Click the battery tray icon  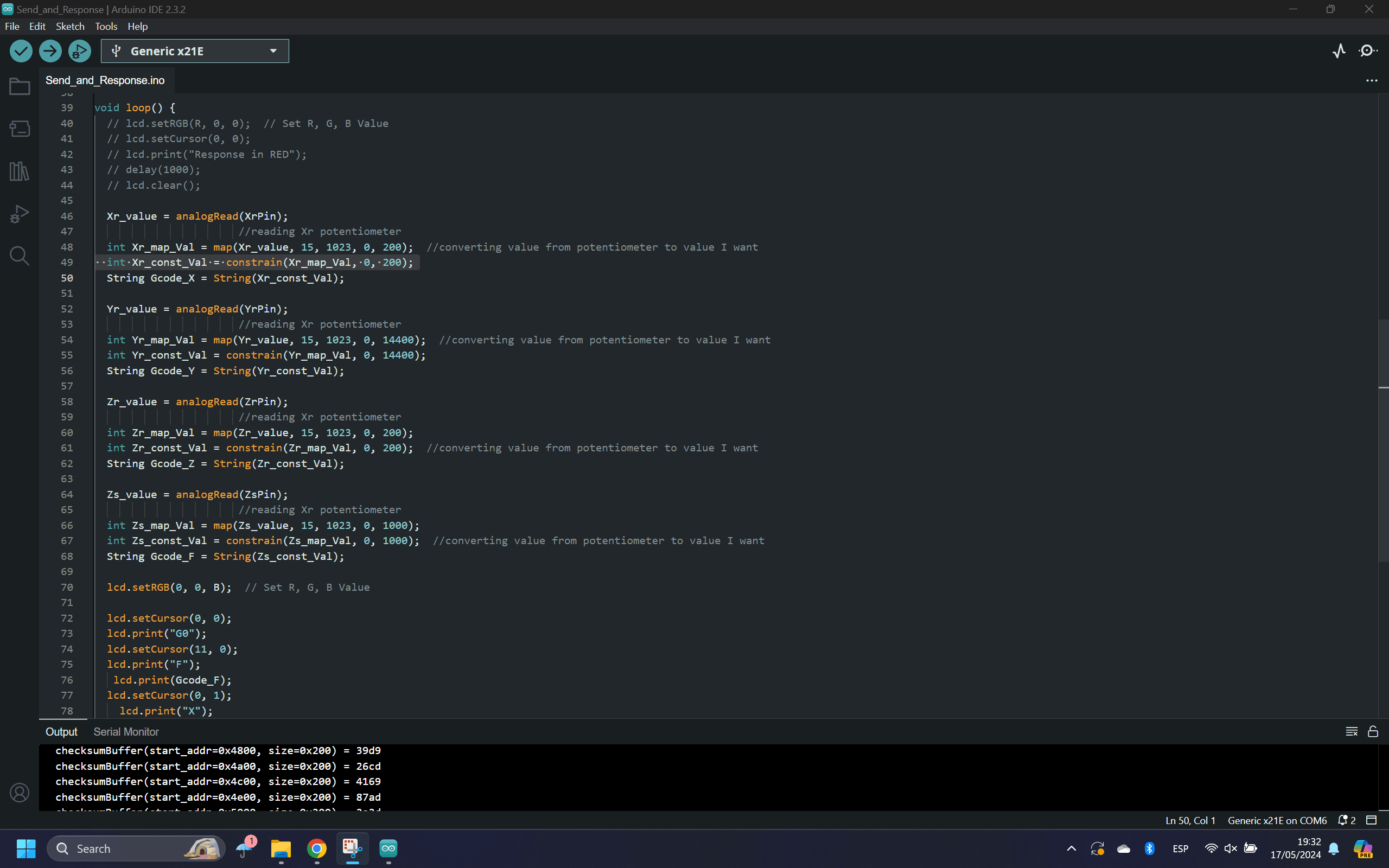(x=1250, y=848)
